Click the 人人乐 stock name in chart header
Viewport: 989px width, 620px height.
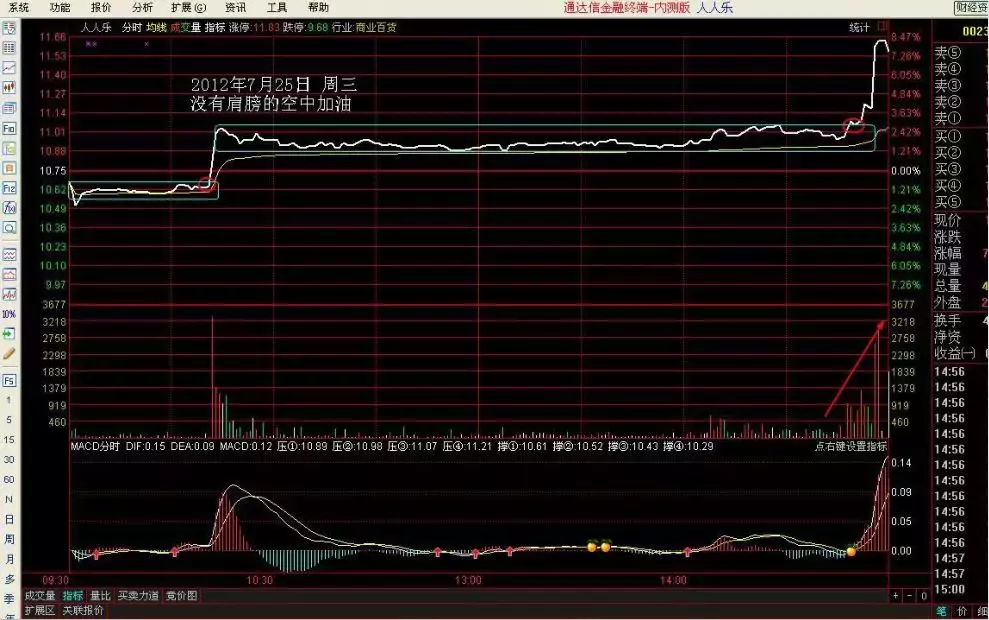tap(97, 27)
